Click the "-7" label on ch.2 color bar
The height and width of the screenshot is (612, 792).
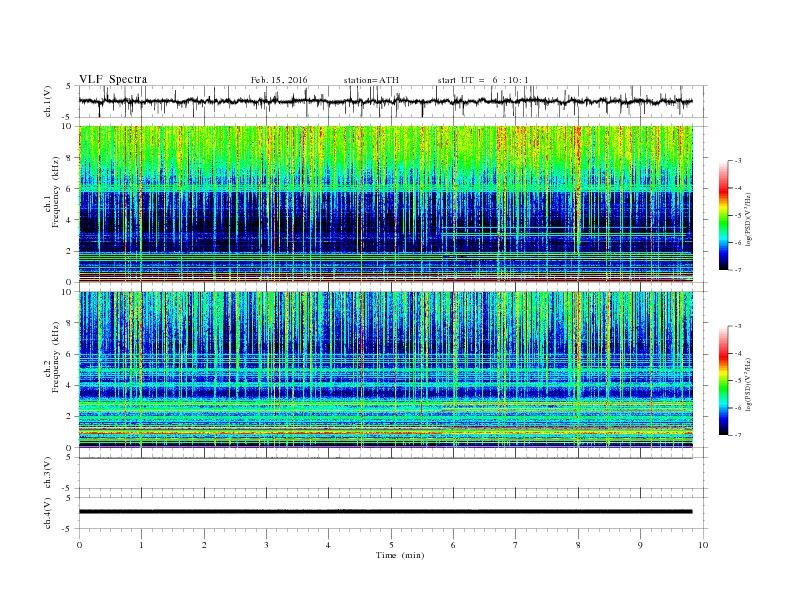tap(737, 435)
